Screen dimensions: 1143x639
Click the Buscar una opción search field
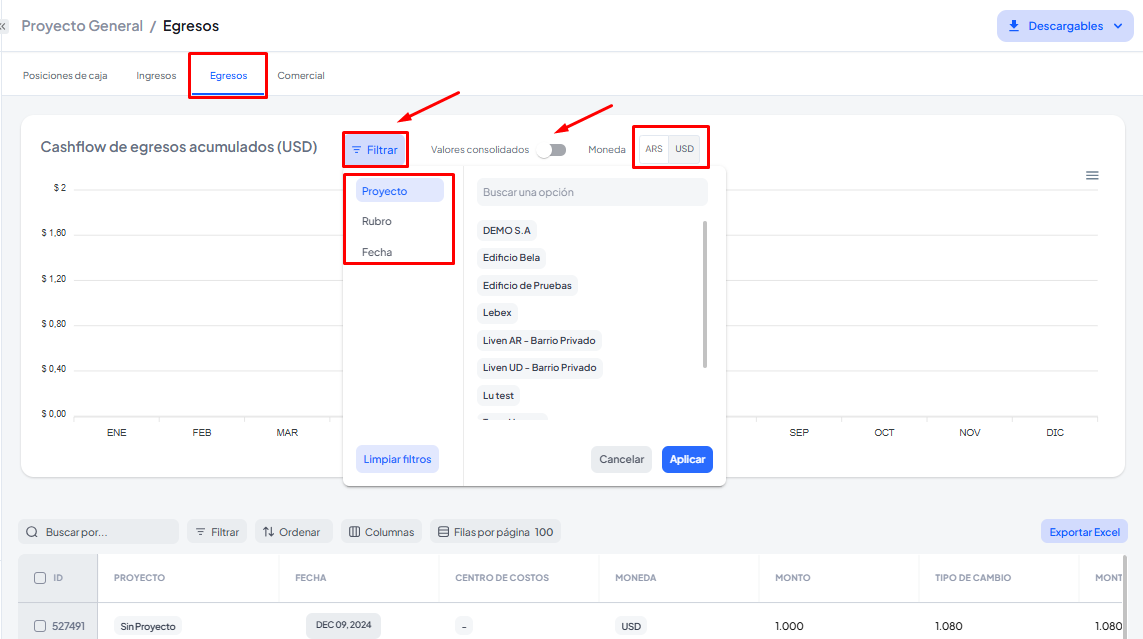[x=592, y=192]
